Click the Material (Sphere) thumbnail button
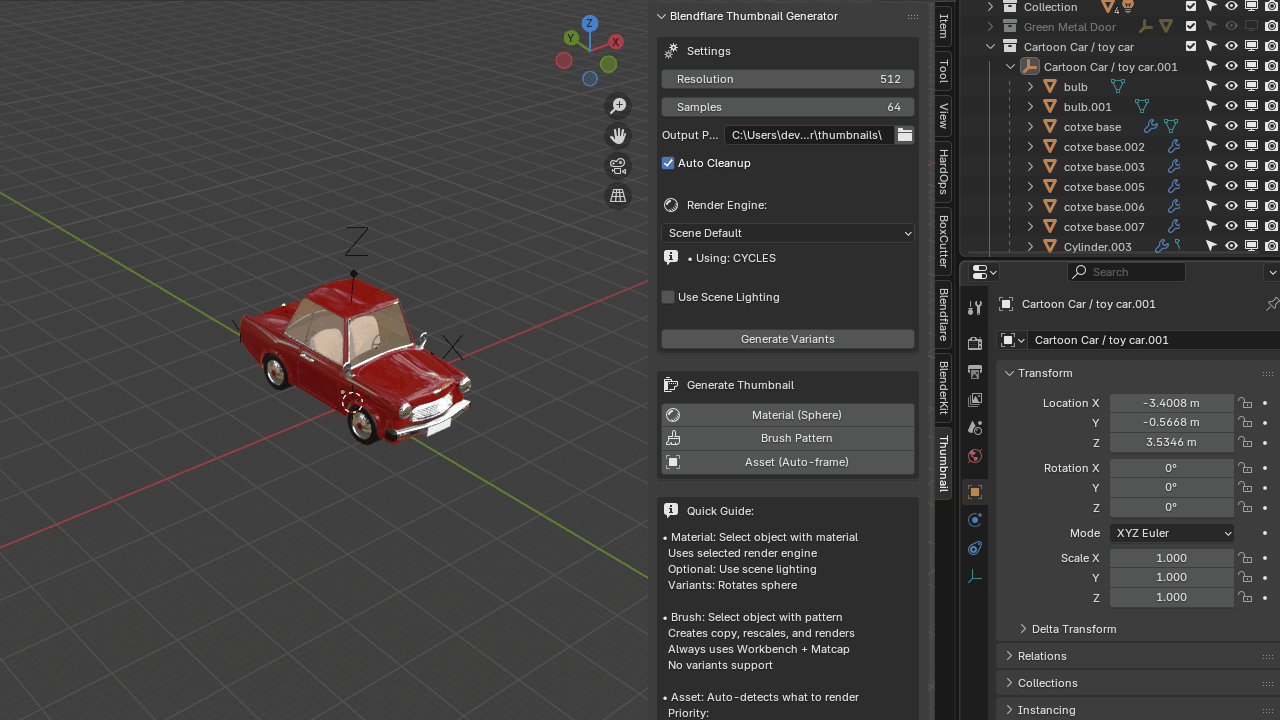Image resolution: width=1280 pixels, height=720 pixels. coord(787,415)
